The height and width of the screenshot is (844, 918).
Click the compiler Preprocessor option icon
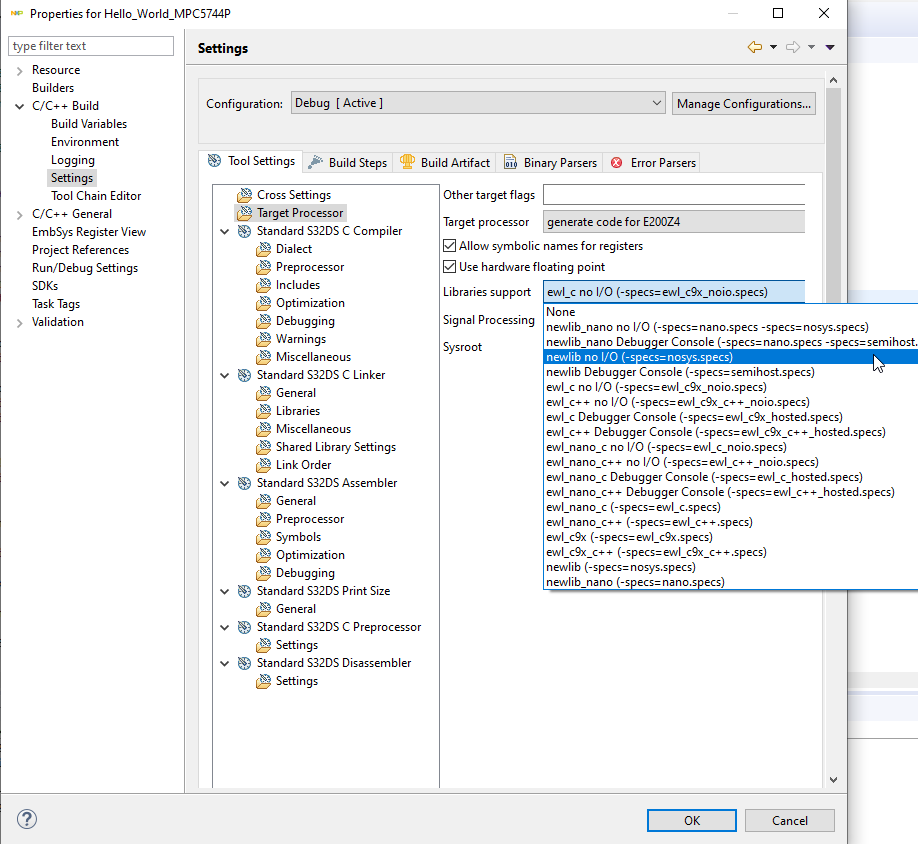point(263,267)
